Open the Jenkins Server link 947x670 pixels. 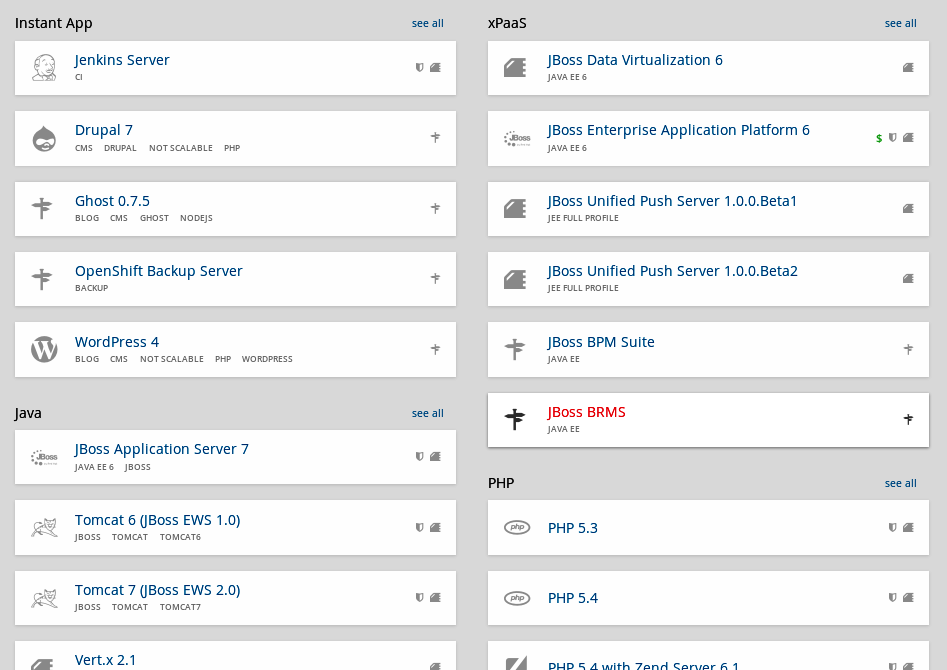coord(122,60)
